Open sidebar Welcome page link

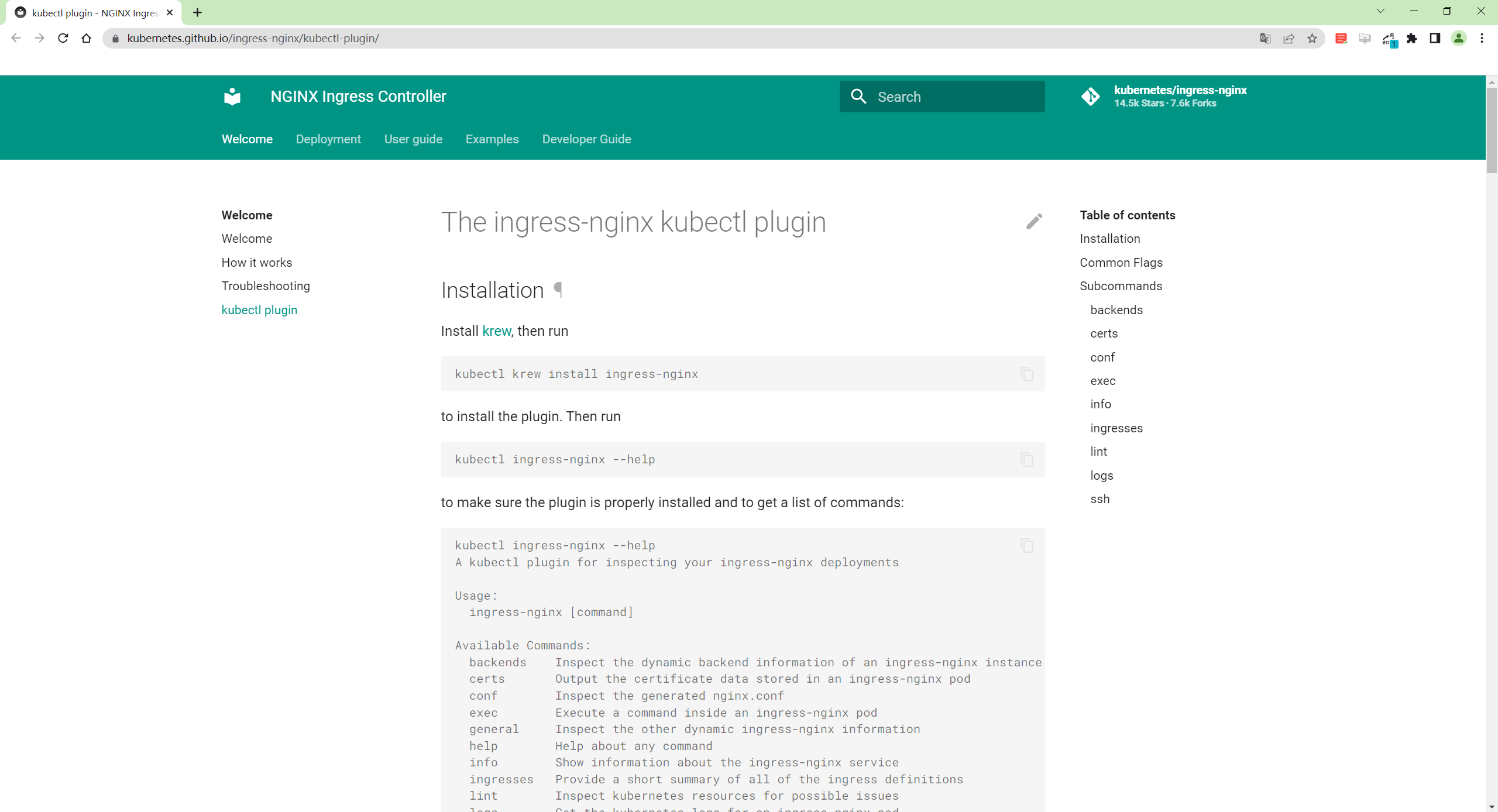click(246, 239)
